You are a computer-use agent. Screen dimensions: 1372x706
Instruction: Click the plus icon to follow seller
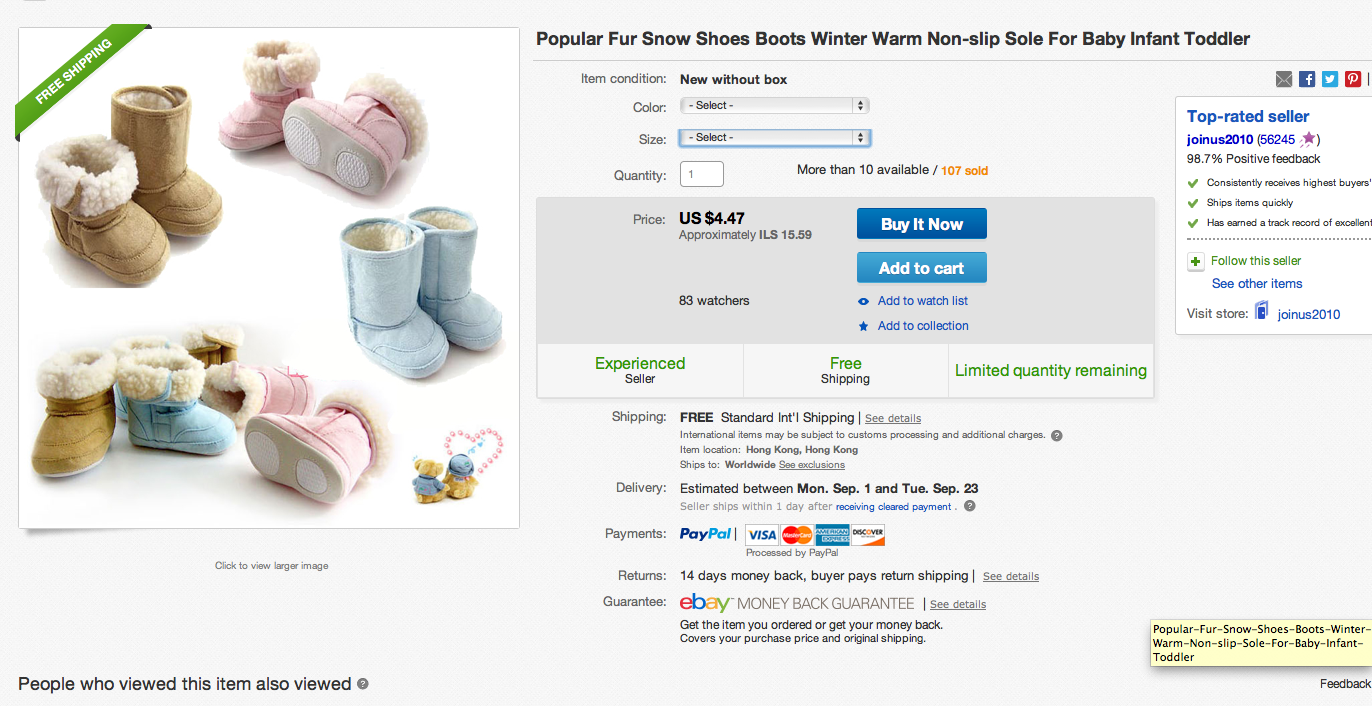tap(1195, 262)
